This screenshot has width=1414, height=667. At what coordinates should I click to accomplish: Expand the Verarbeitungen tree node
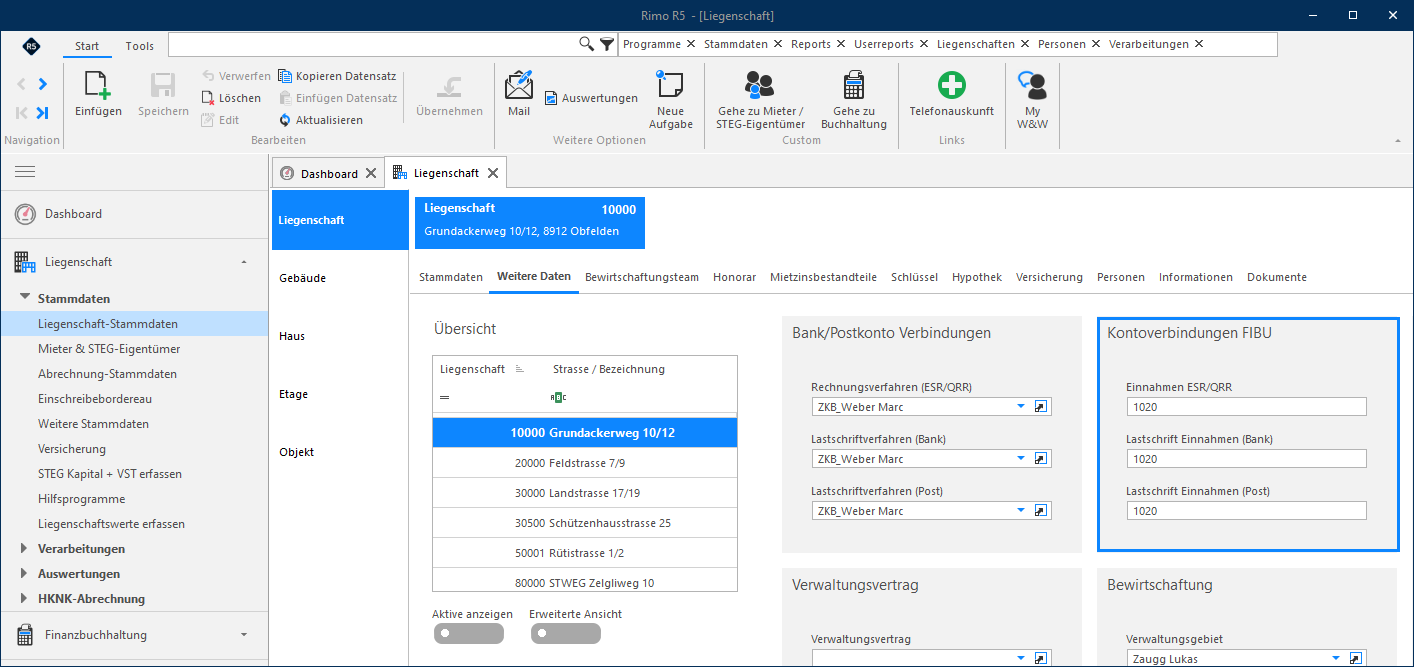(26, 549)
